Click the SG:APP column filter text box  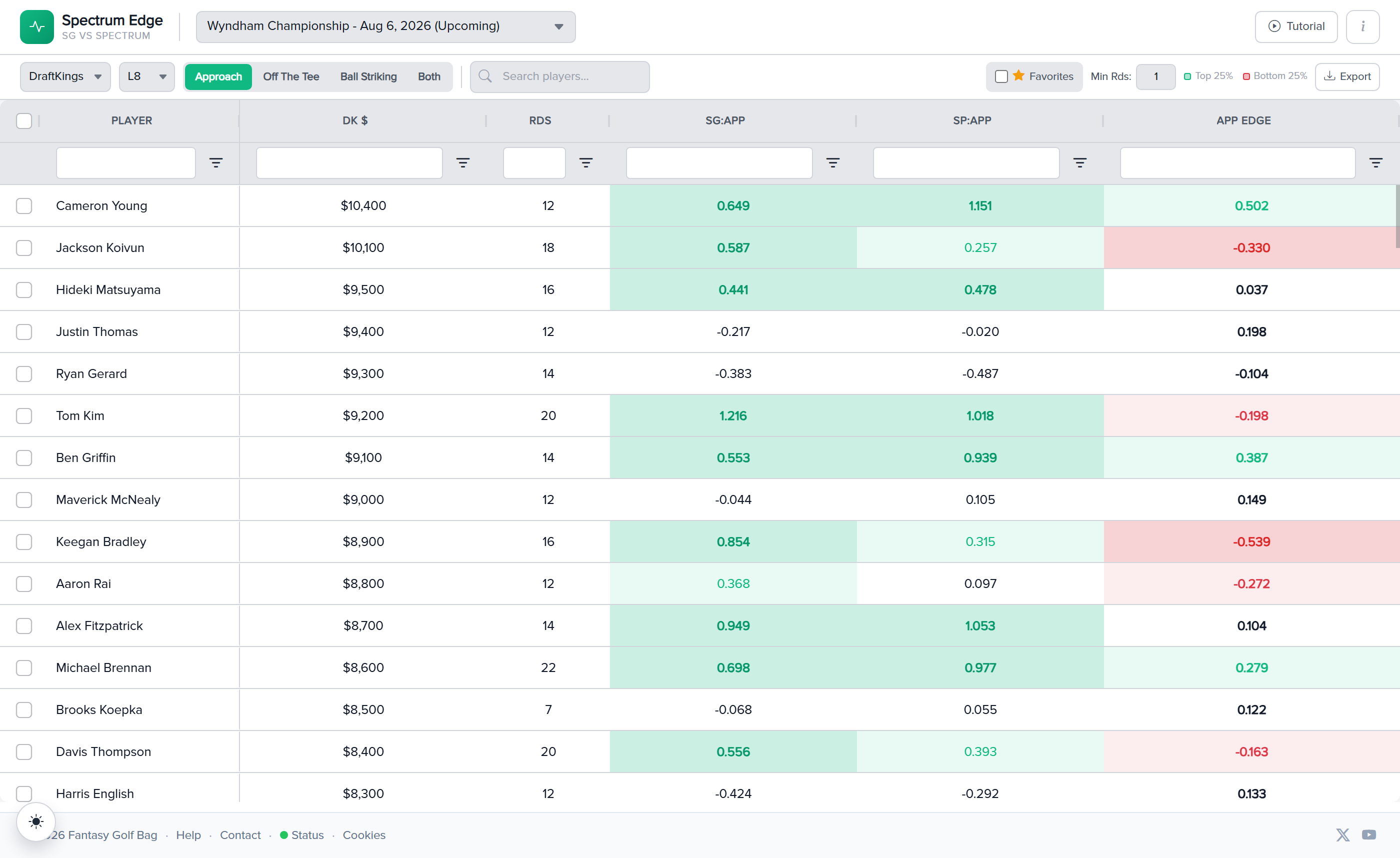(719, 163)
